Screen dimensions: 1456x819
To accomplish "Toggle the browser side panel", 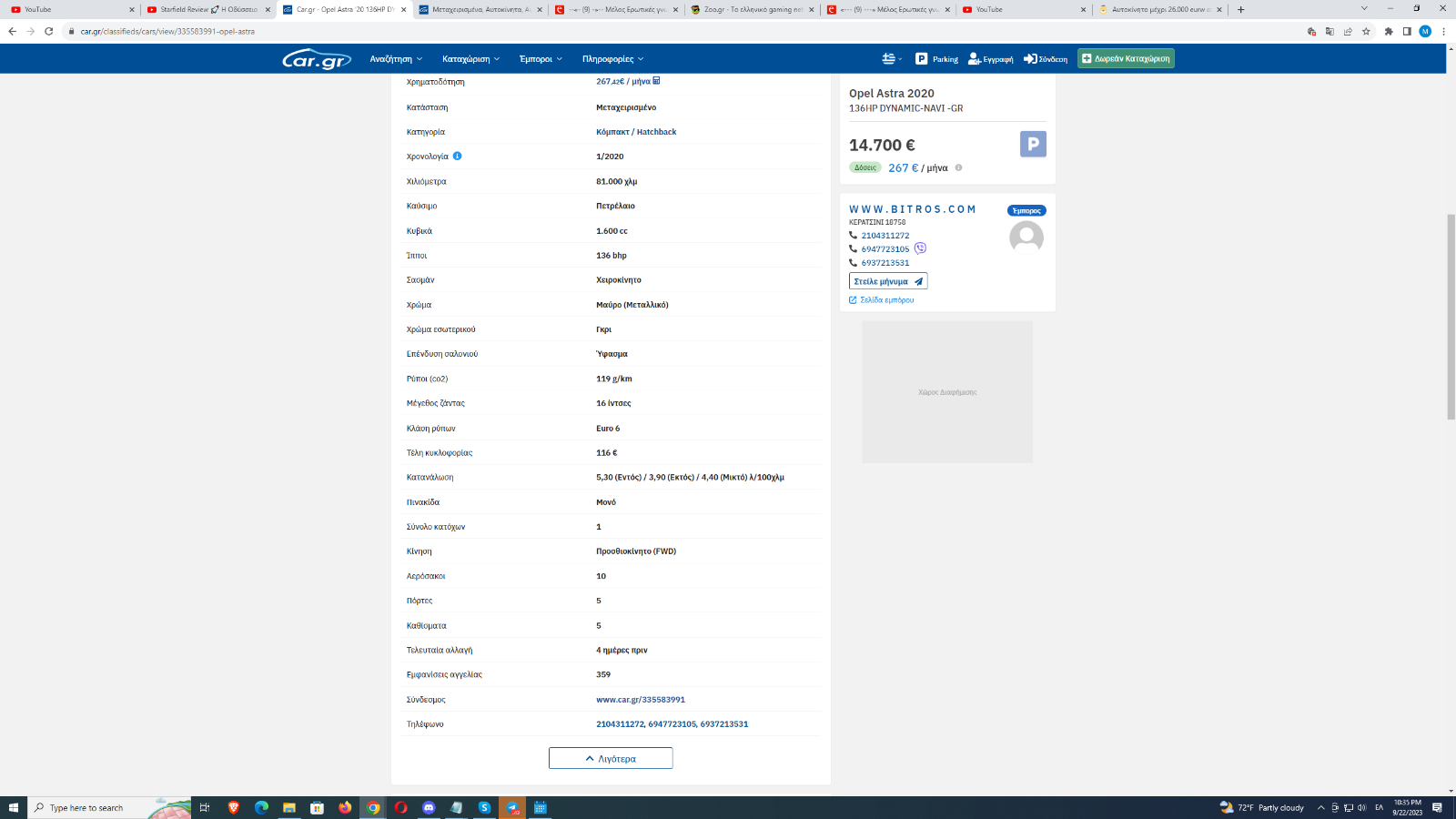I will point(1407,31).
